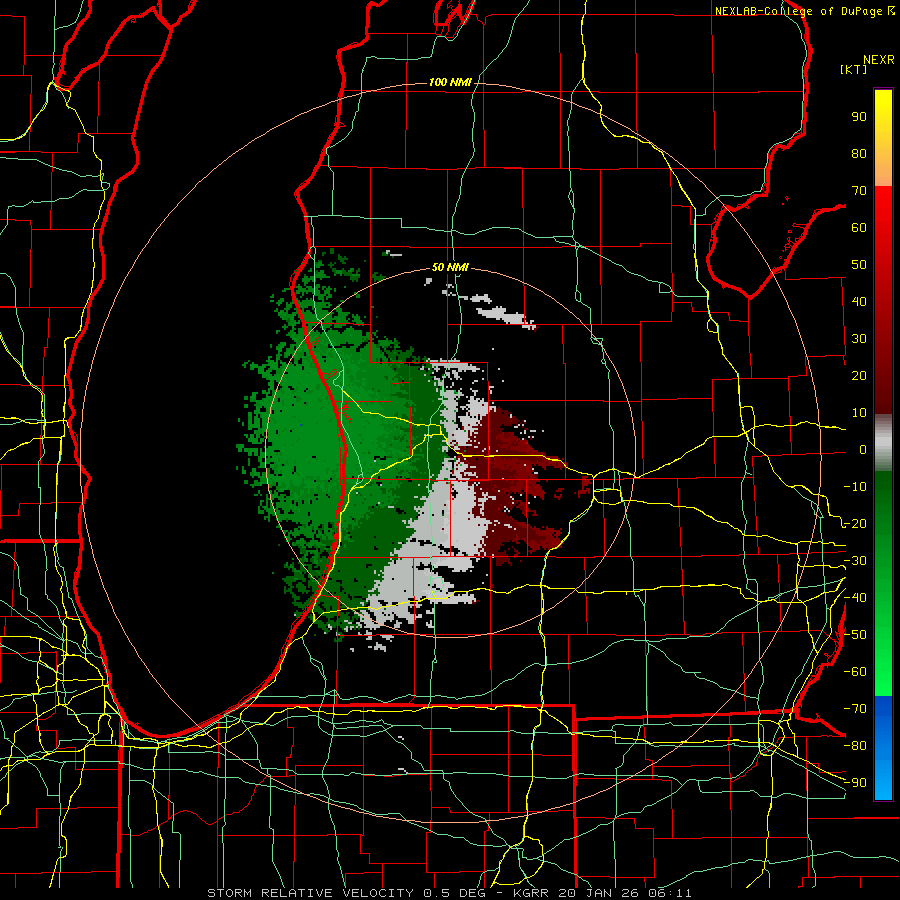Click the 100 NMI range ring label
This screenshot has width=900, height=900.
point(450,82)
